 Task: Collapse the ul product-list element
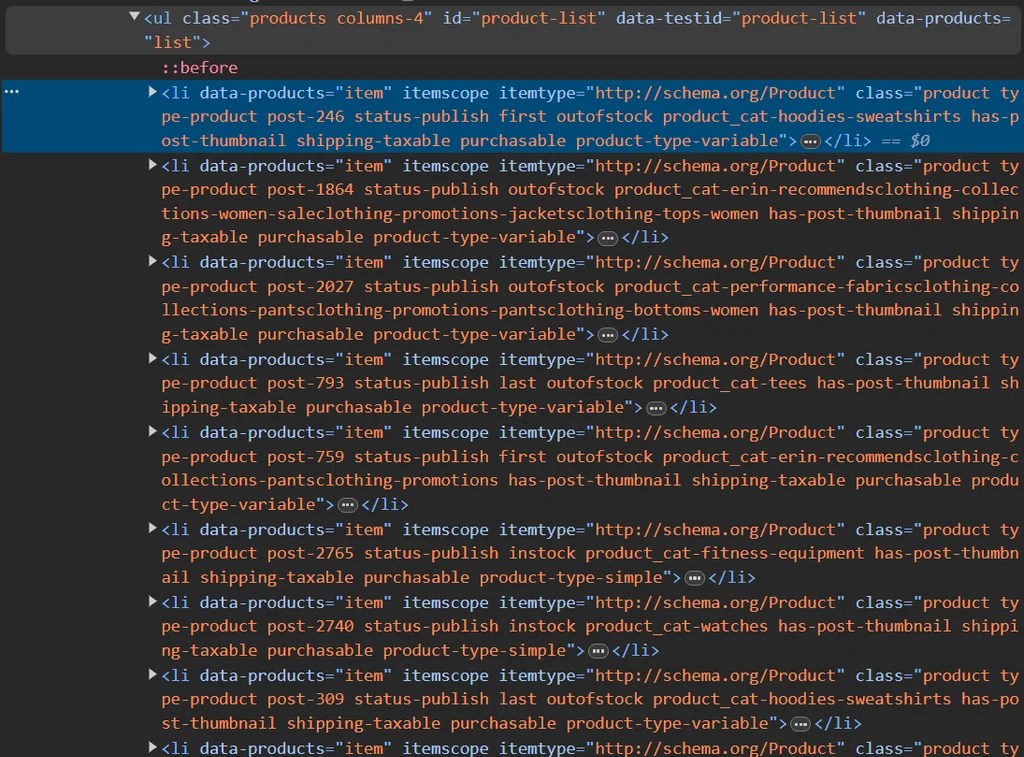click(x=135, y=16)
